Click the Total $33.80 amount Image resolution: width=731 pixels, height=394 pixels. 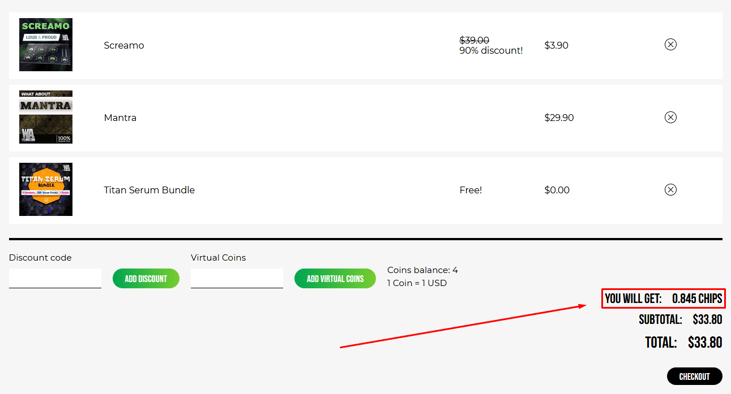coord(705,343)
